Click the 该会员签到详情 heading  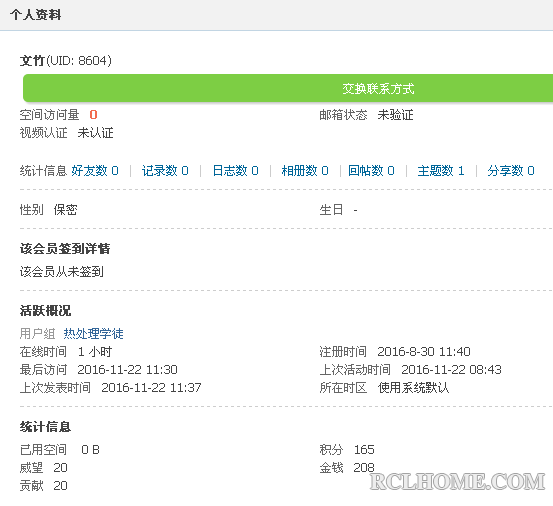pos(65,249)
